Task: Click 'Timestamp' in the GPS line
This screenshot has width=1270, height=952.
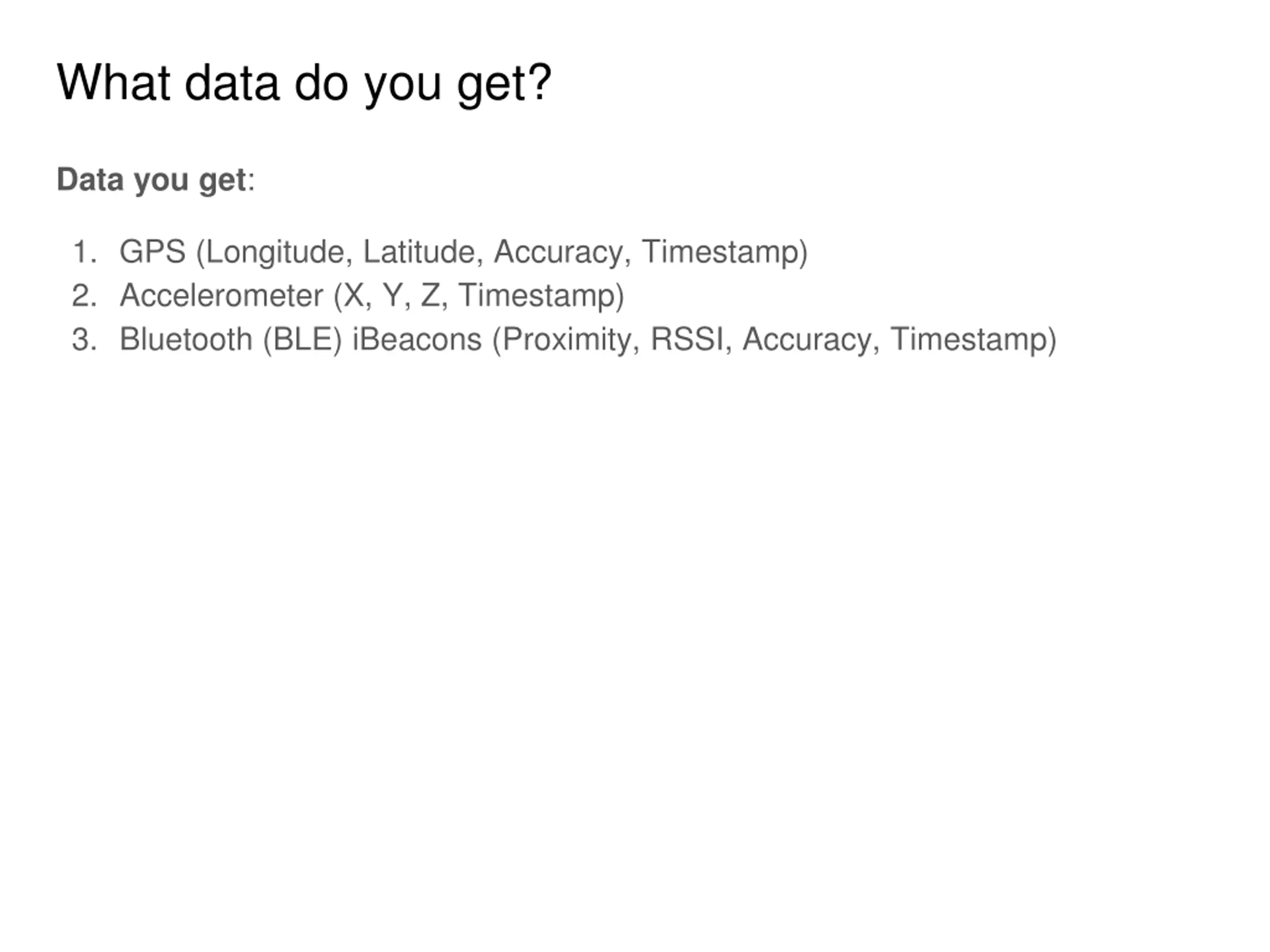Action: coord(720,253)
